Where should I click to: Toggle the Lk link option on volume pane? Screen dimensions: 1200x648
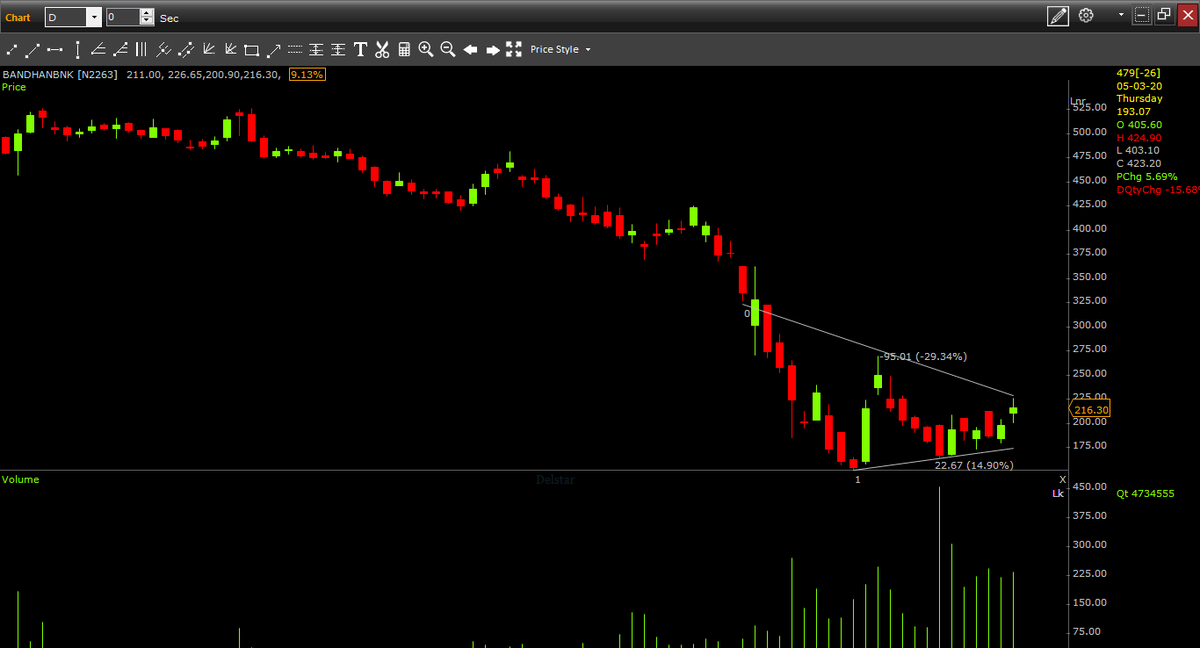(1058, 493)
